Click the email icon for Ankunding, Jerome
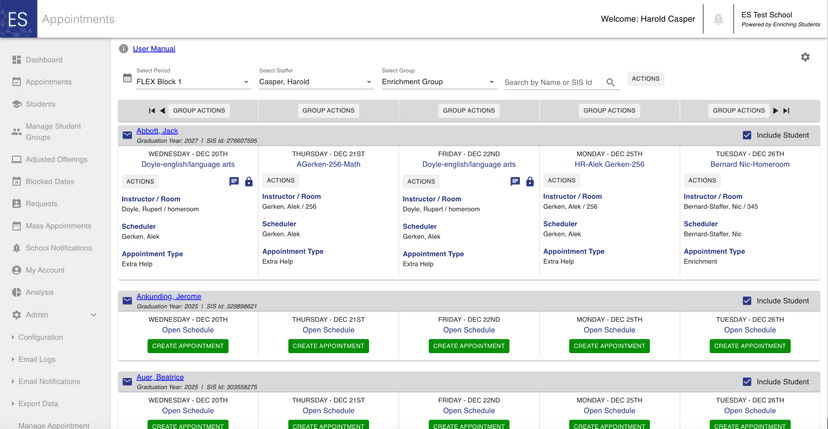 click(x=127, y=301)
